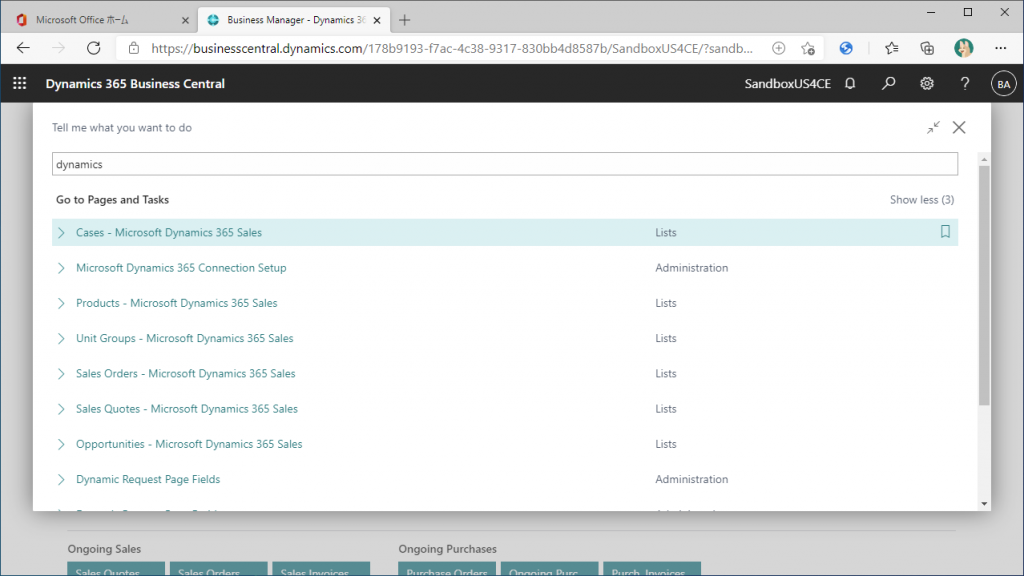Image resolution: width=1024 pixels, height=576 pixels.
Task: Open Opportunities - Microsoft Dynamics 365 Sales
Action: click(x=189, y=444)
